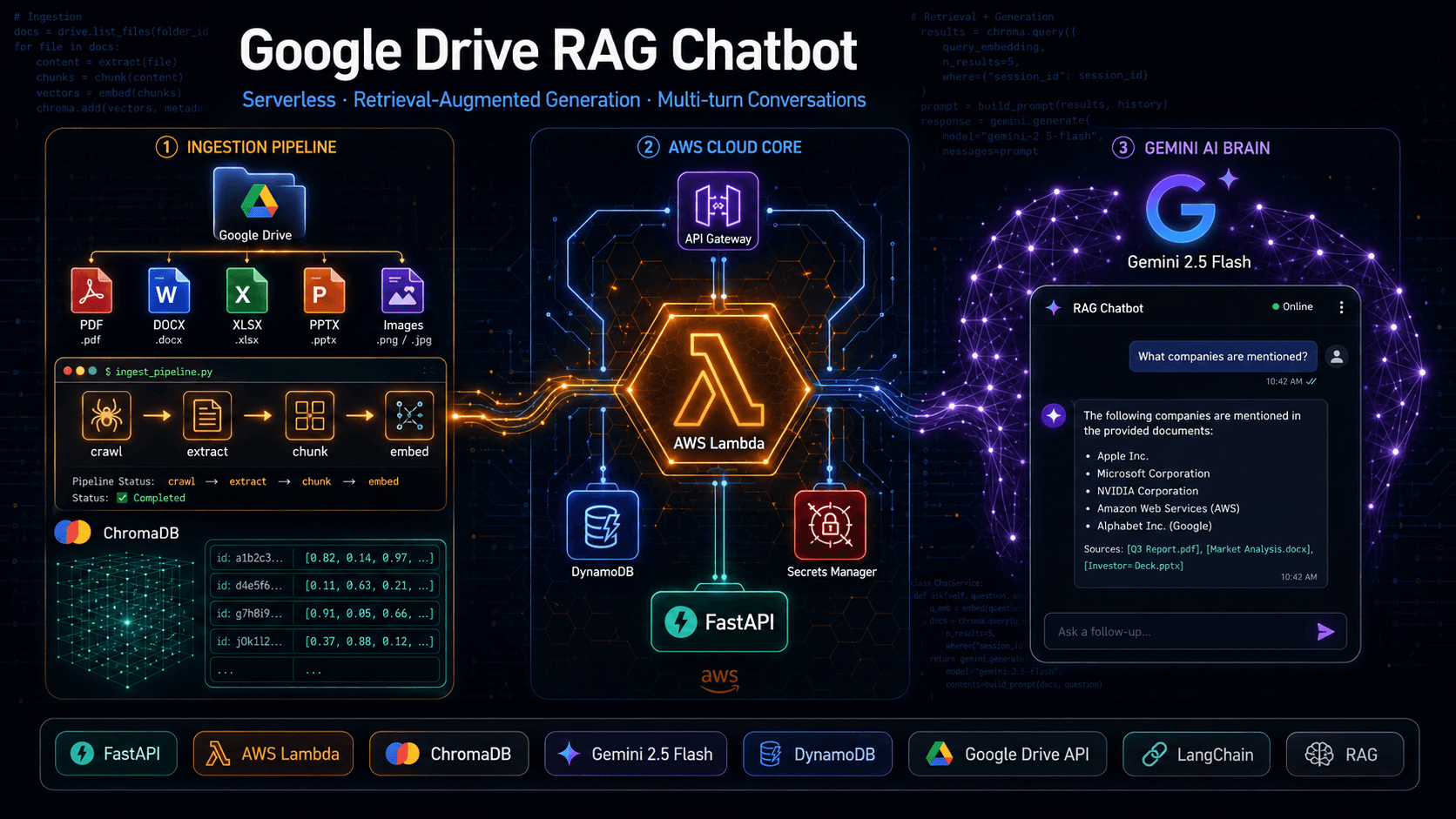Click the FastAPI box in AWS core
Screen dimensions: 1456x819
pyautogui.click(x=719, y=621)
